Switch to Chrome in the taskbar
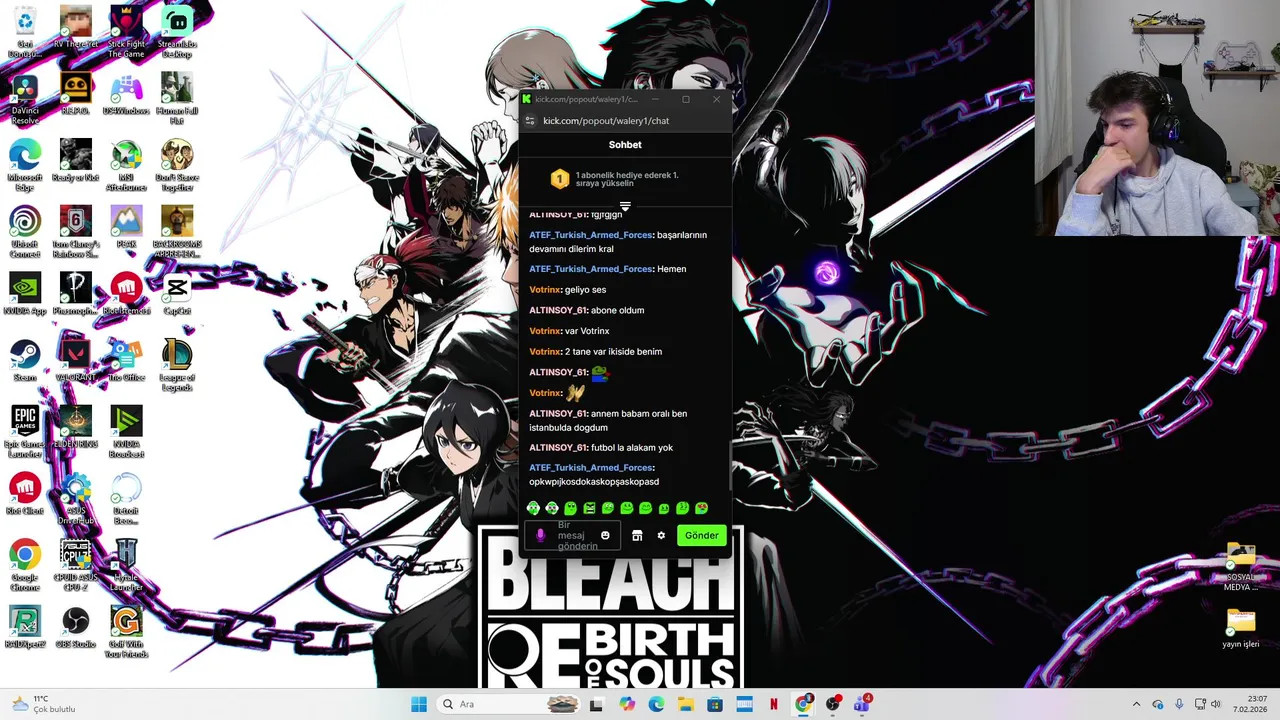 pos(803,704)
